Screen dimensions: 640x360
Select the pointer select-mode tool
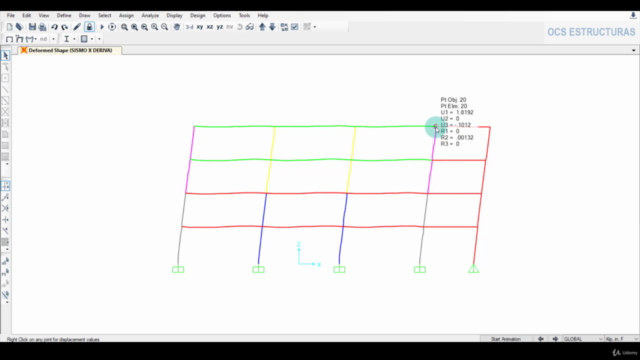5,56
